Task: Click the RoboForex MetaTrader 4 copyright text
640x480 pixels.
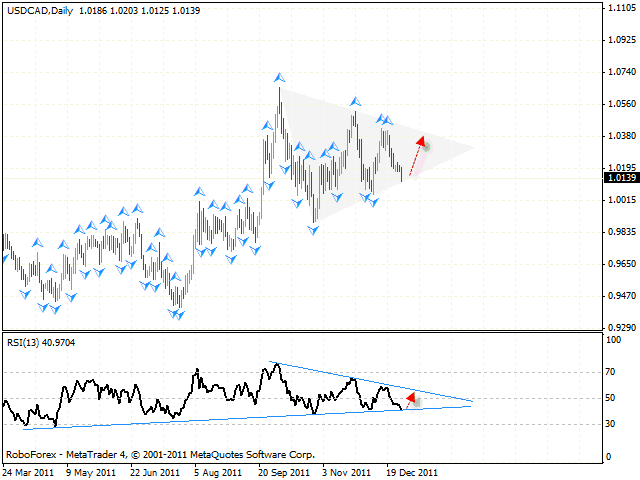Action: click(160, 454)
